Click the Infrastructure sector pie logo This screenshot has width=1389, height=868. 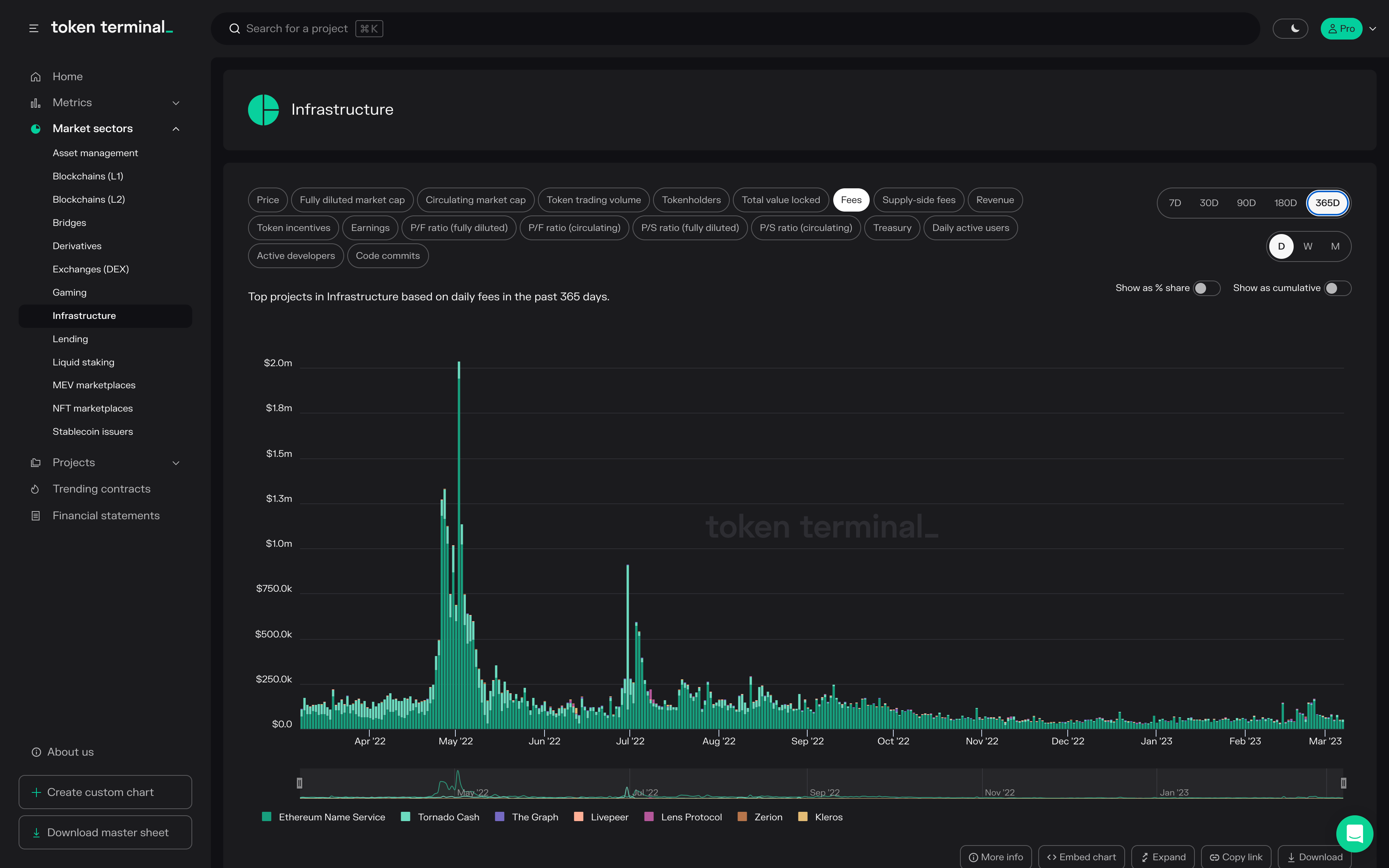click(264, 110)
